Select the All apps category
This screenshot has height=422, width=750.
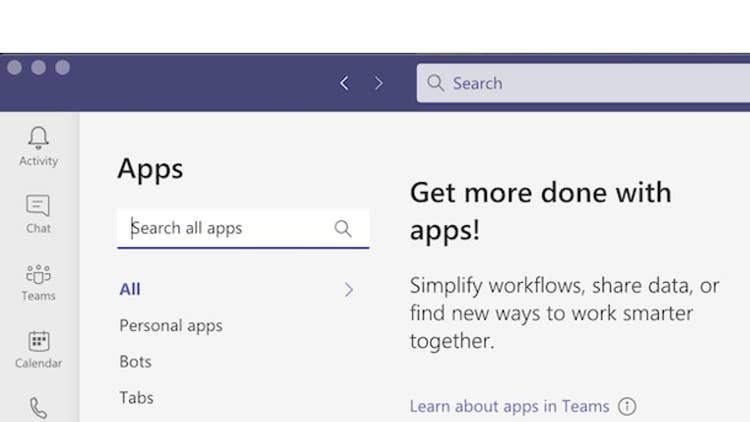click(x=130, y=290)
